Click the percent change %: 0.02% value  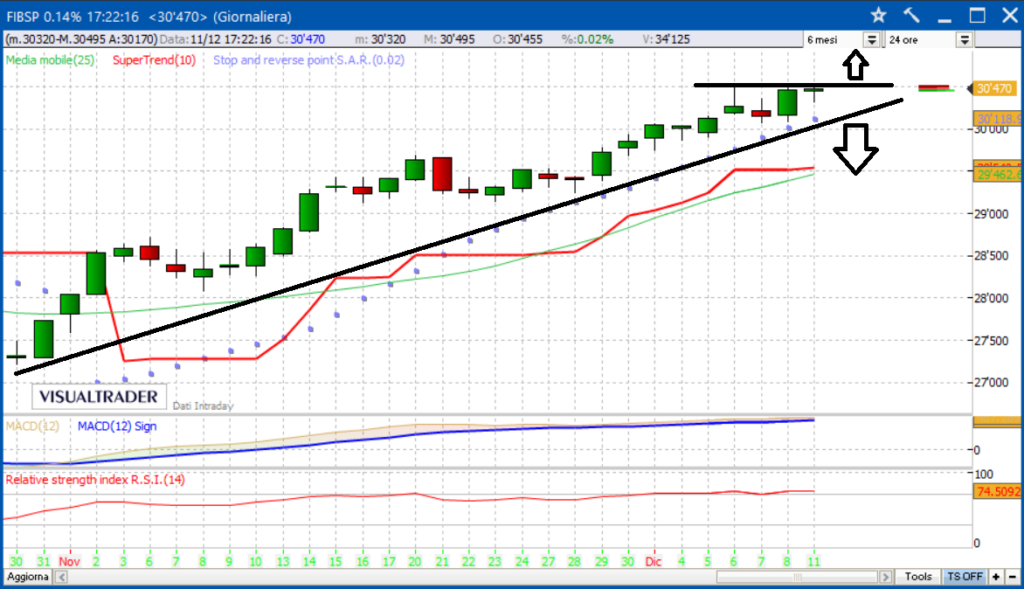(588, 39)
